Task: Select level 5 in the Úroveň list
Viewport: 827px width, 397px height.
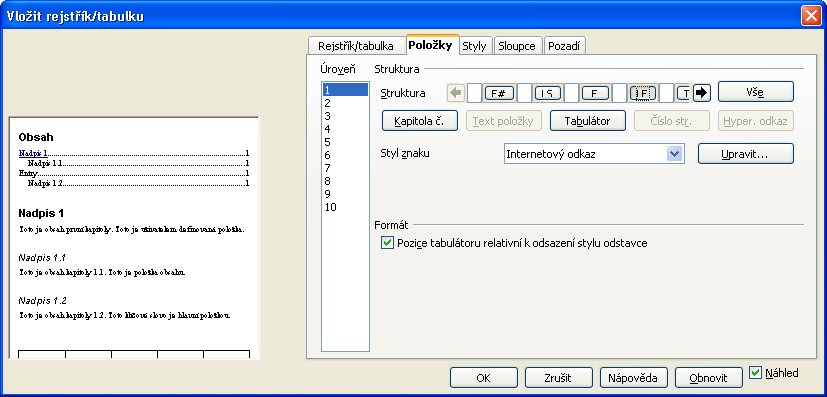Action: tap(345, 142)
